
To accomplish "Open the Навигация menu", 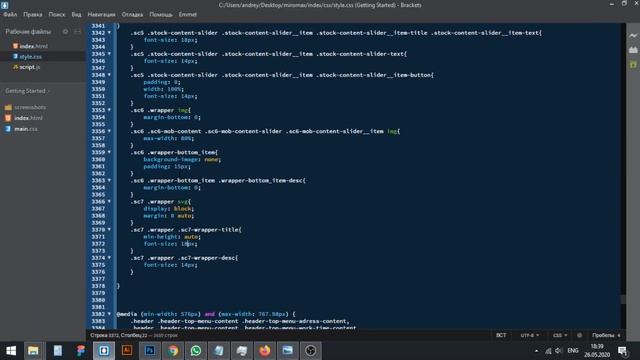I will coord(101,14).
